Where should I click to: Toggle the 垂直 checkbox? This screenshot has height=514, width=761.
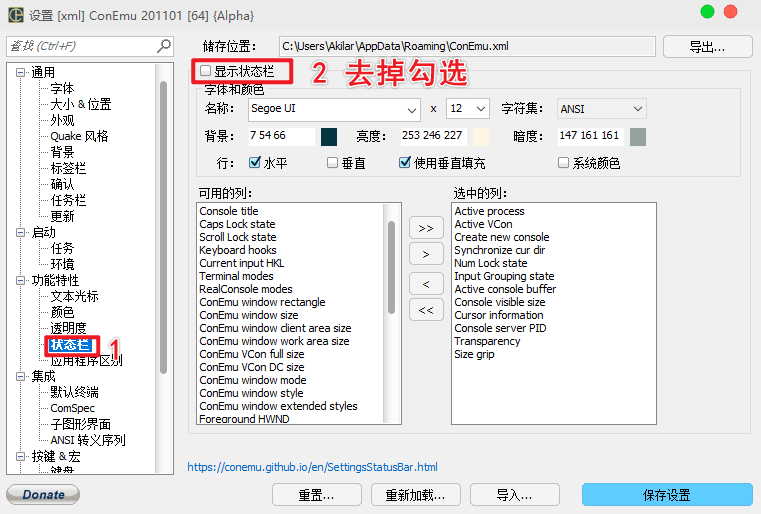click(x=333, y=163)
